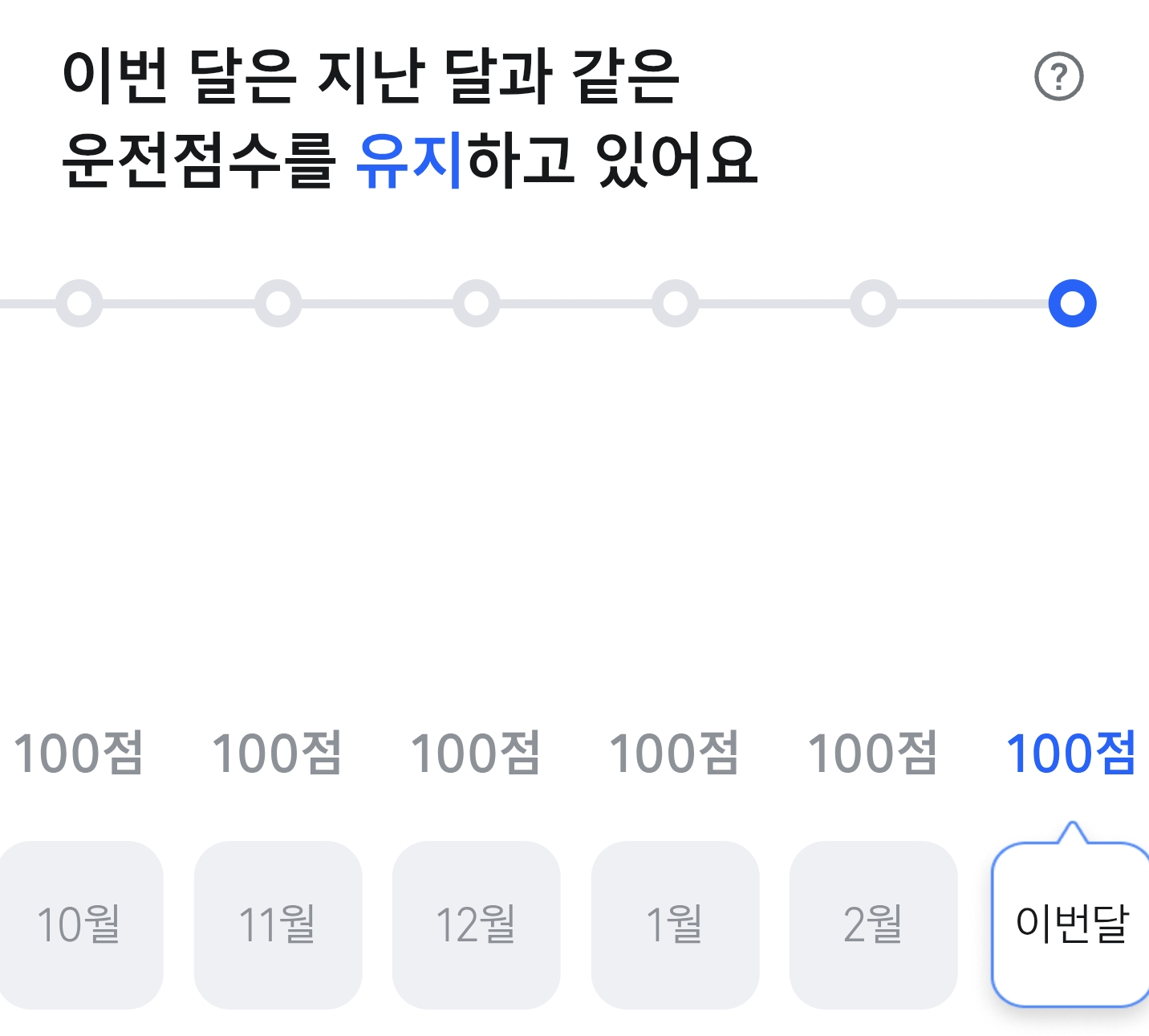Click the chart point above 2월

(873, 303)
